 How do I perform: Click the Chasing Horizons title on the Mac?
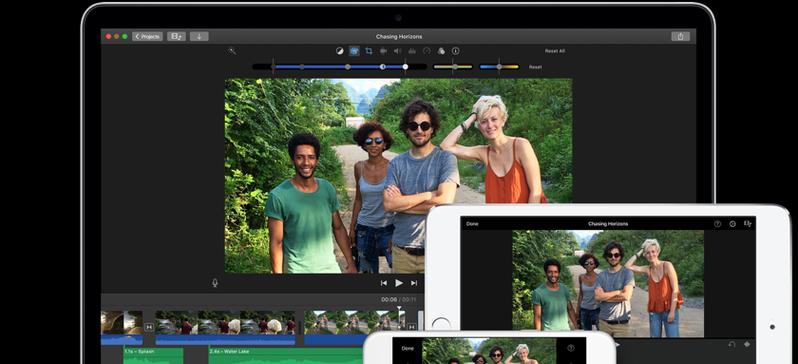[398, 37]
